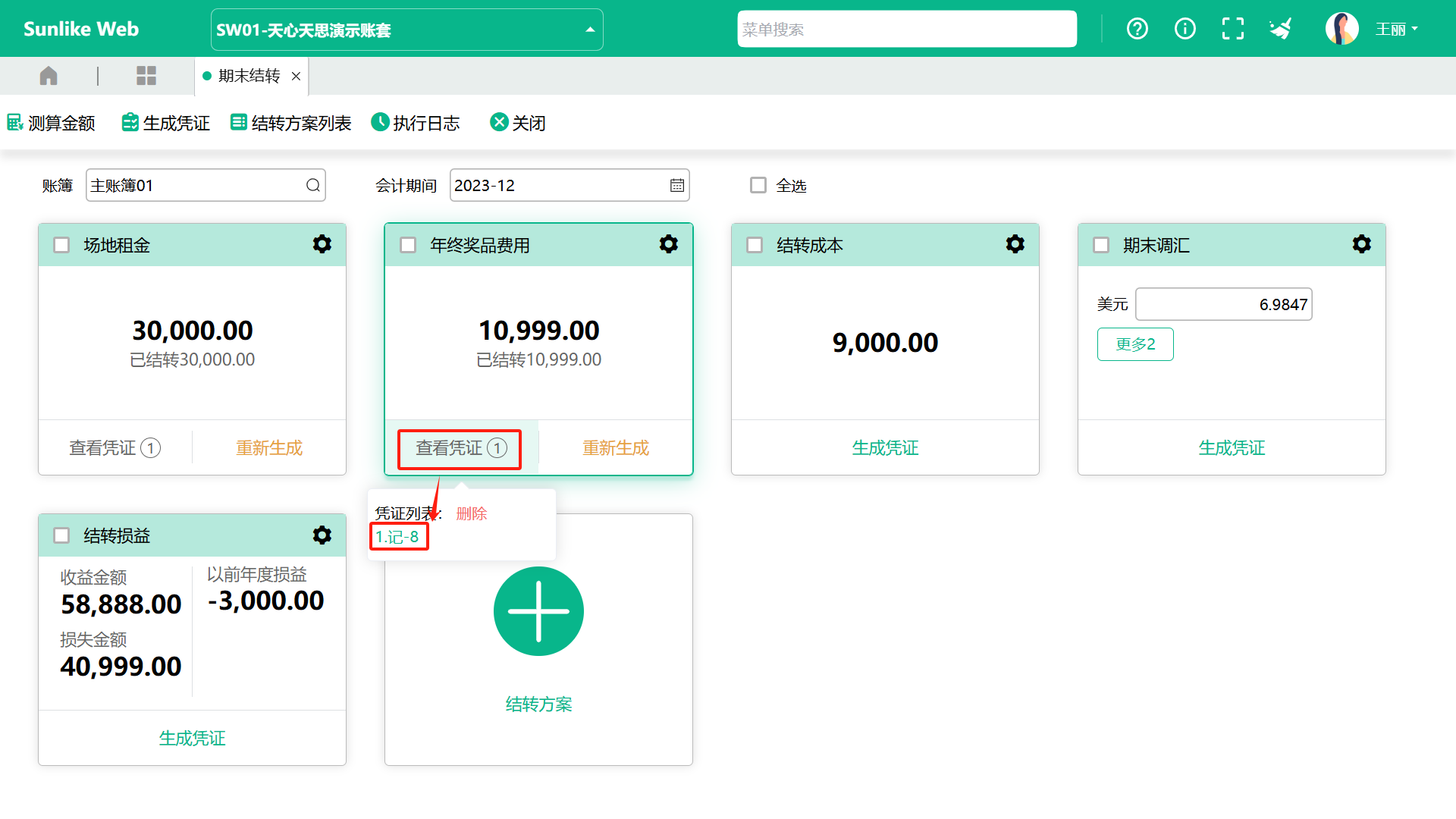1456x819 pixels.
Task: Open settings gear on 场地租金 card
Action: coord(322,244)
